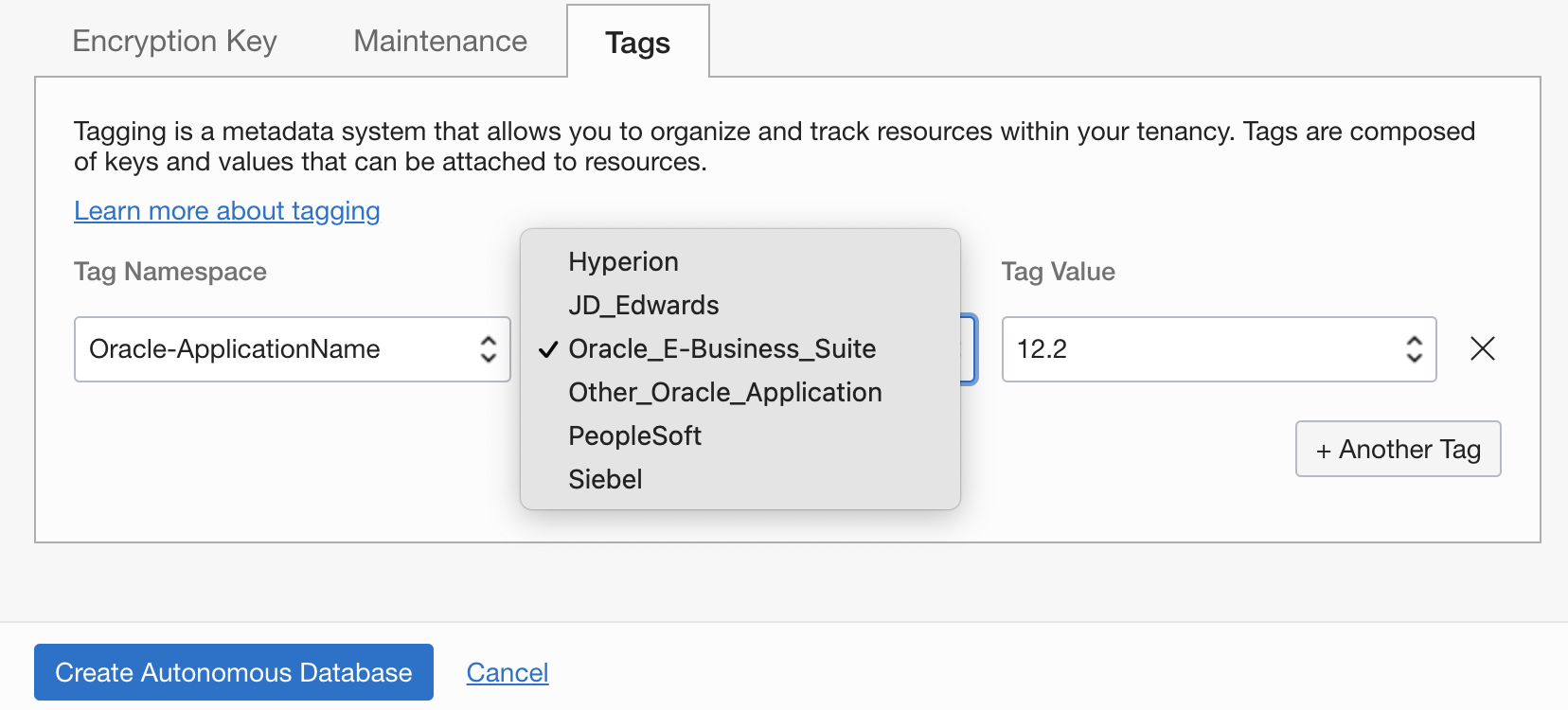The width and height of the screenshot is (1568, 710).
Task: Remove the tag row with X icon
Action: point(1483,349)
